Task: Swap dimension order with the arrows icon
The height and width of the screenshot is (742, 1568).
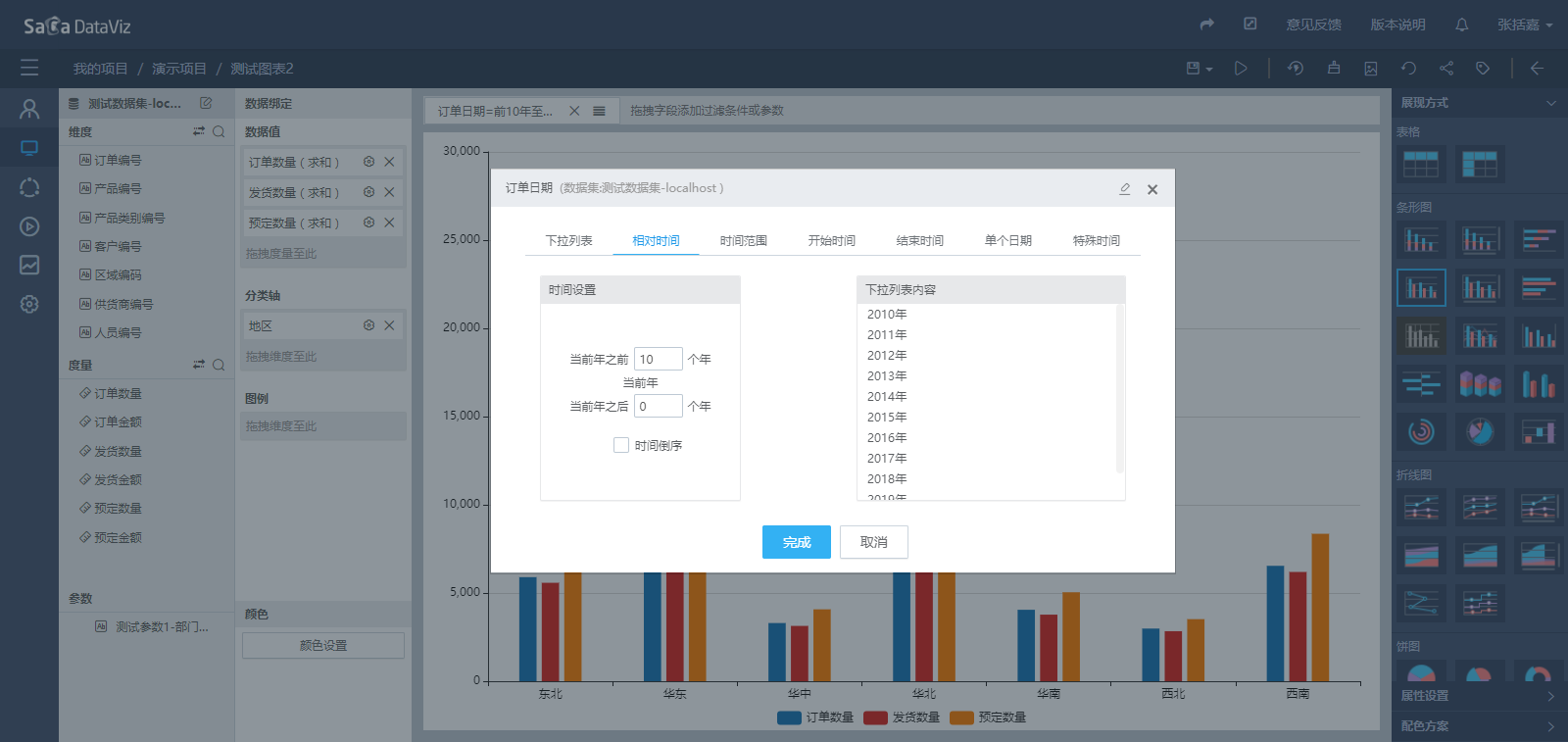Action: pos(199,131)
